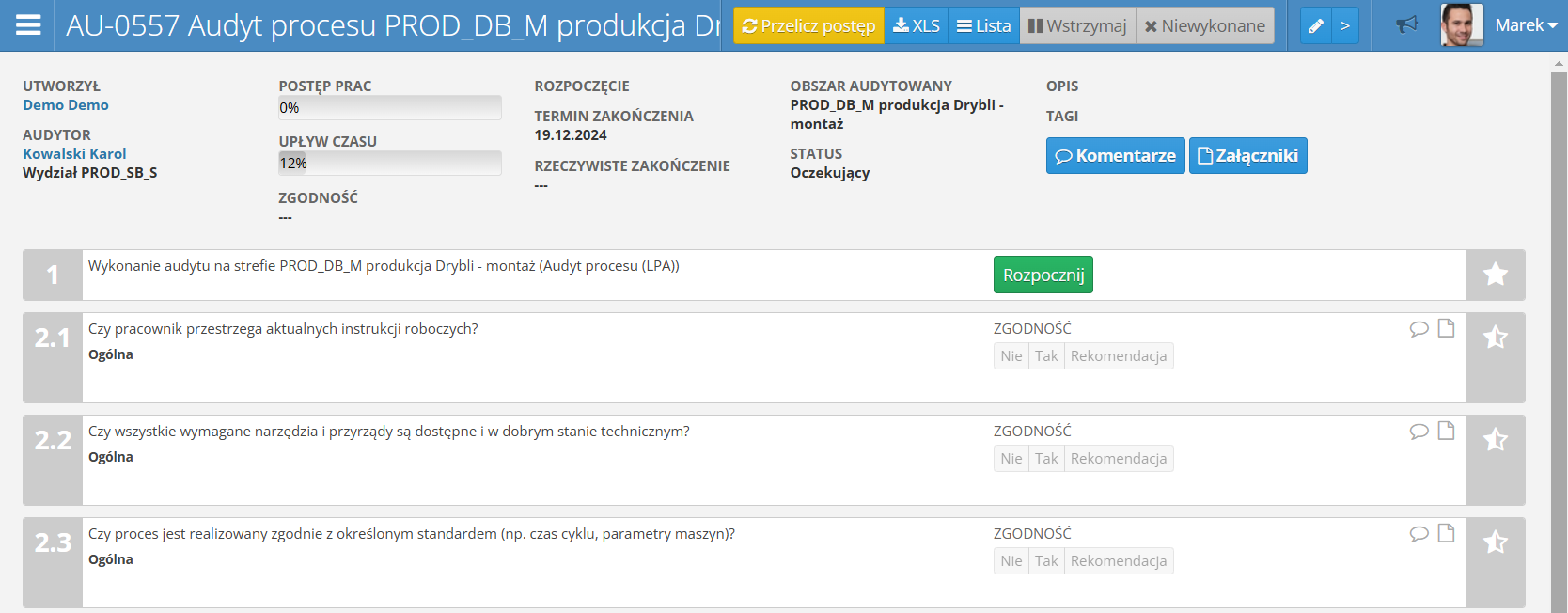Choose 'Rekomendacja' for question 2.3
This screenshot has height=613, width=1568.
pyautogui.click(x=1118, y=561)
